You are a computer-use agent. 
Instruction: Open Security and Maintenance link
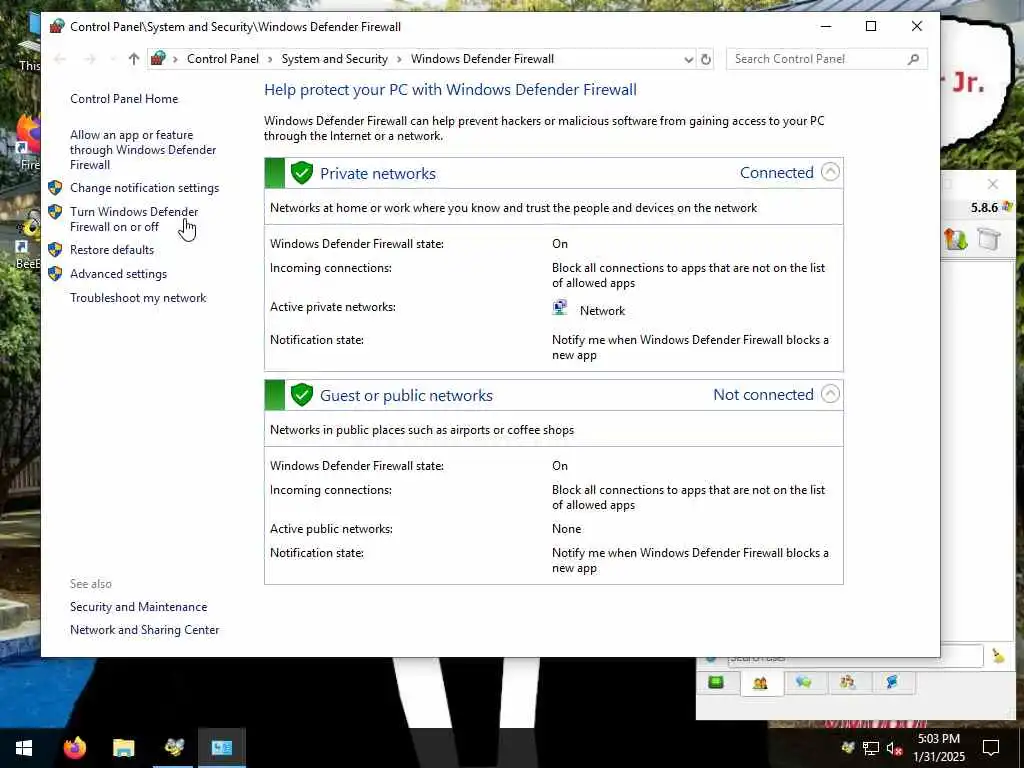[x=138, y=607]
